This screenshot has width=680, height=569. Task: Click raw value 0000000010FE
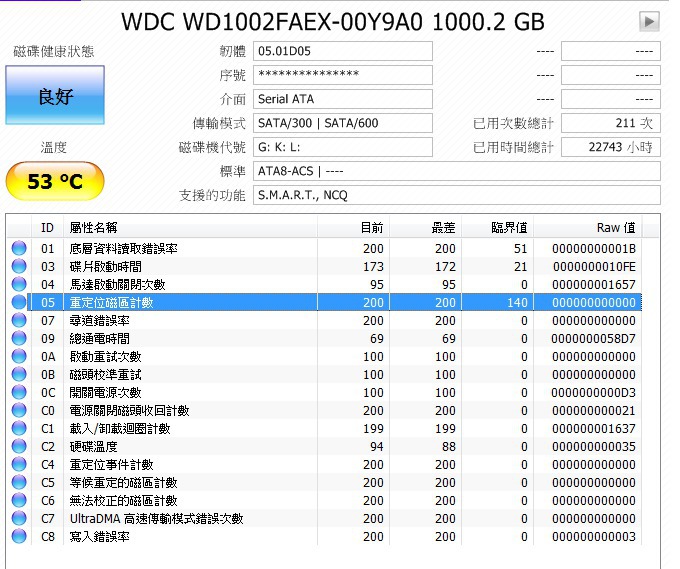pos(594,267)
